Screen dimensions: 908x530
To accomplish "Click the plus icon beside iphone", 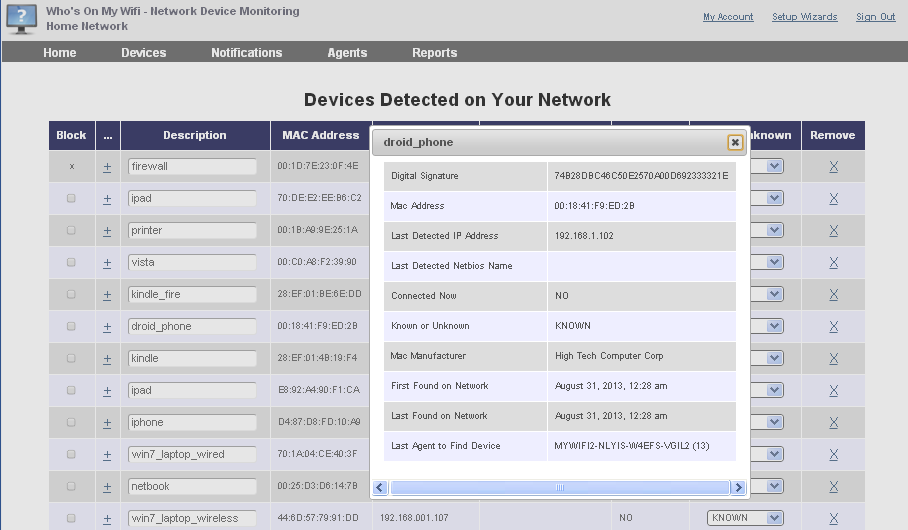I will click(x=107, y=423).
